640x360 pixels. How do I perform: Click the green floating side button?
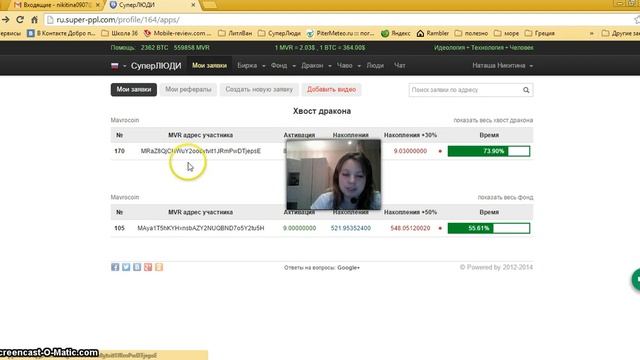[636, 280]
